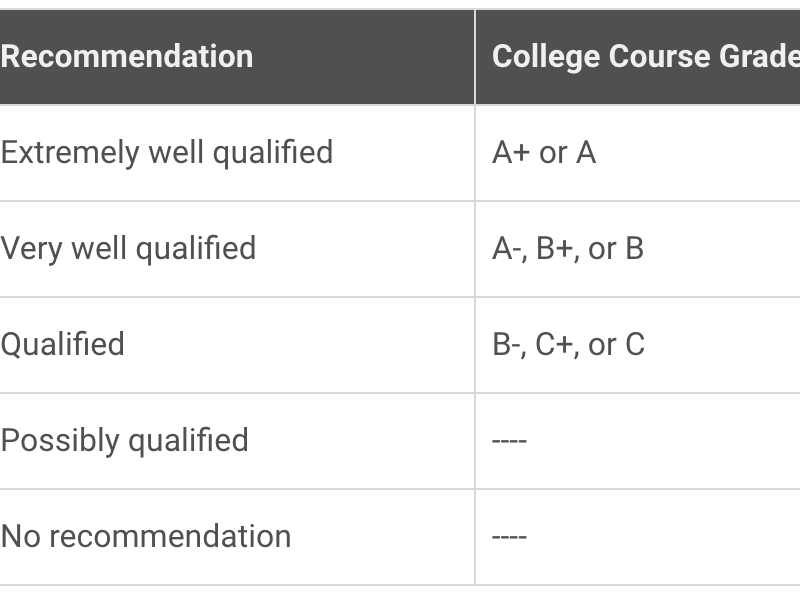This screenshot has height=596, width=800.
Task: Select the No recommendation cell
Action: click(237, 536)
